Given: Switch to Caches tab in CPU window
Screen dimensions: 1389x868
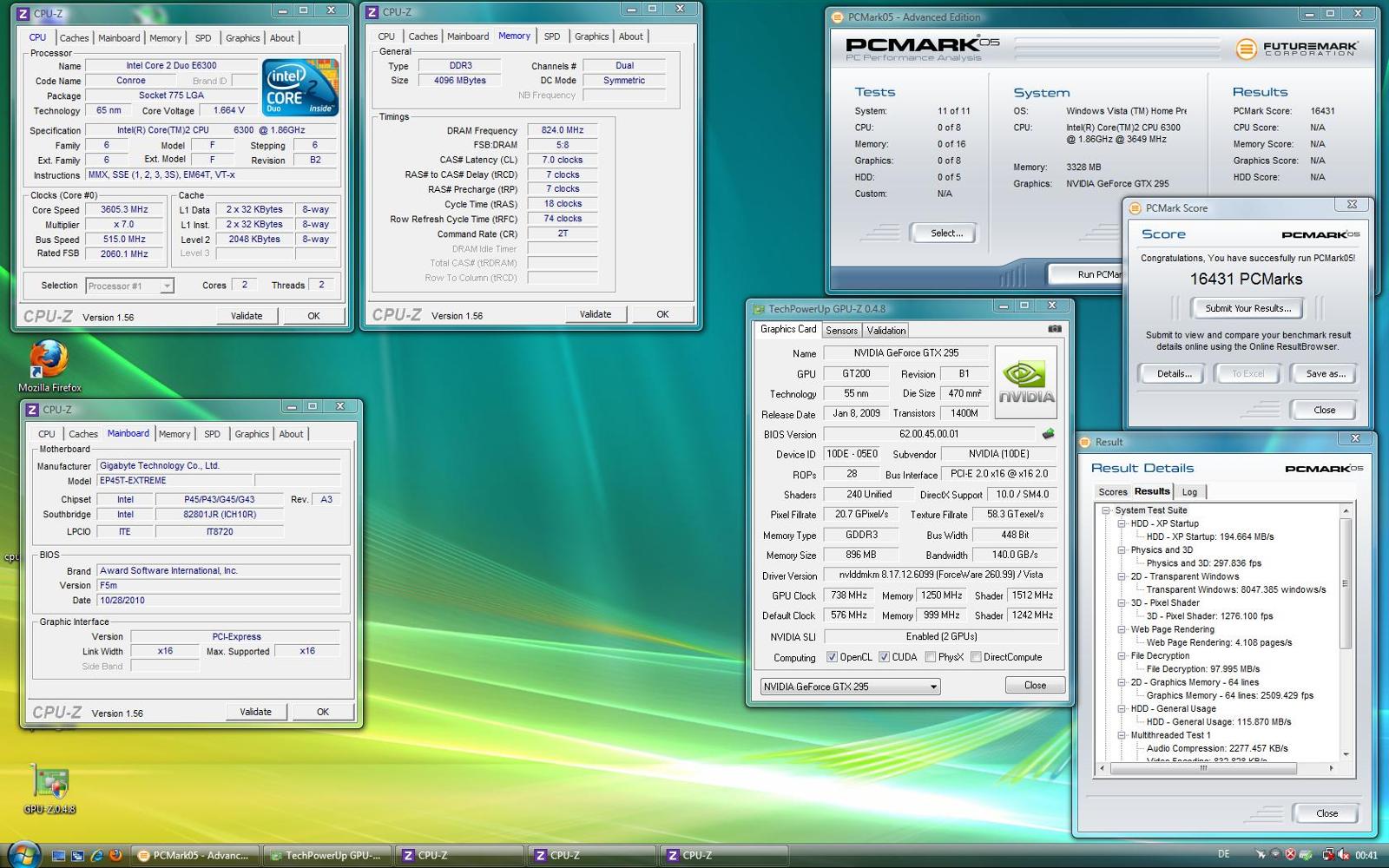Looking at the screenshot, I should [x=74, y=38].
